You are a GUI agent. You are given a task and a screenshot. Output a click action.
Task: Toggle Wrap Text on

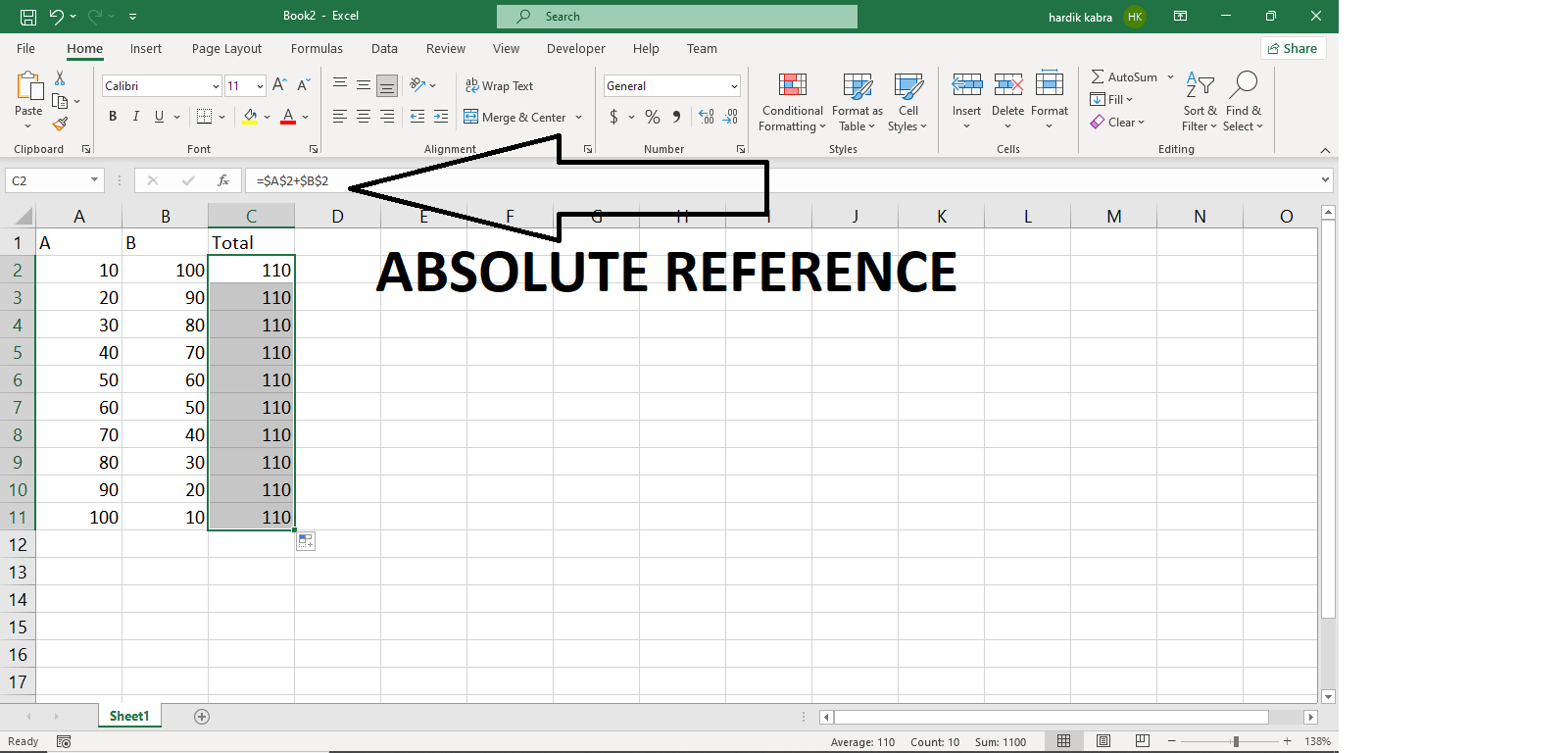pos(499,86)
